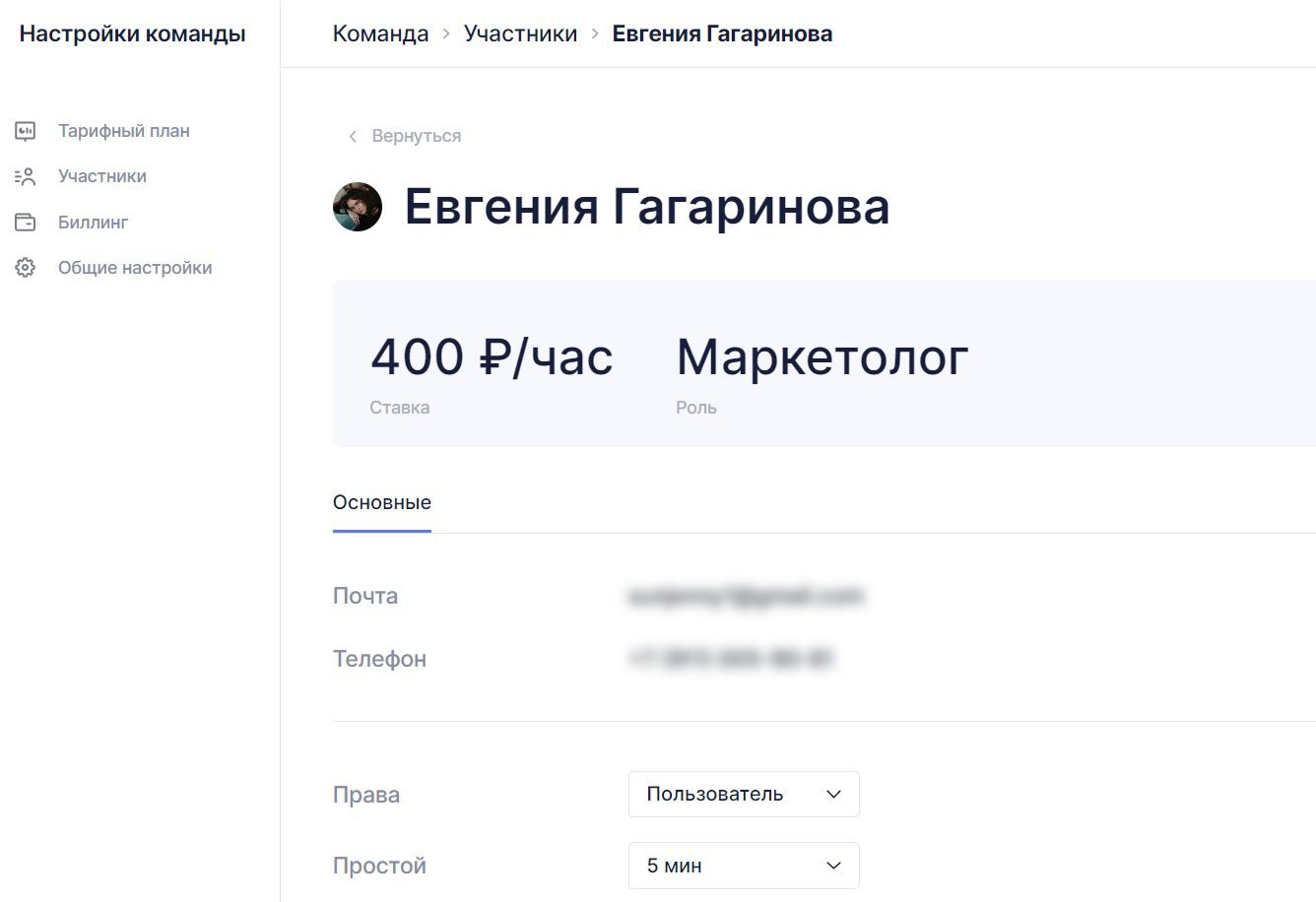The height and width of the screenshot is (902, 1316).
Task: Select Биллинг in the sidebar menu
Action: click(x=94, y=223)
